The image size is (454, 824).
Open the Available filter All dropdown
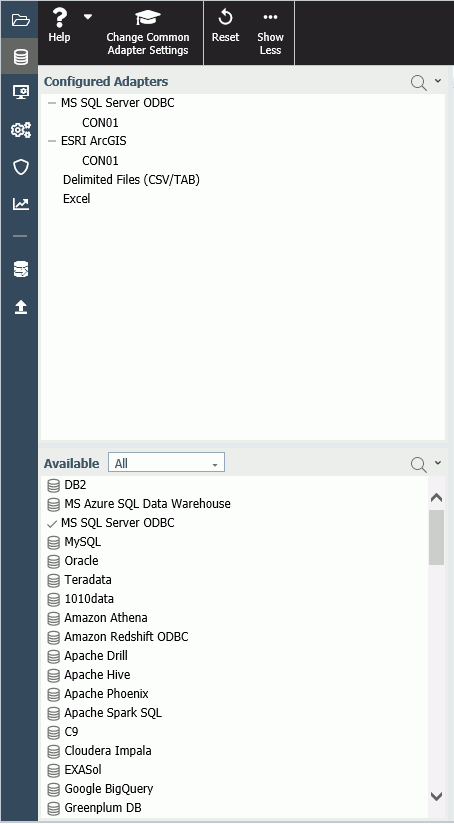[166, 463]
